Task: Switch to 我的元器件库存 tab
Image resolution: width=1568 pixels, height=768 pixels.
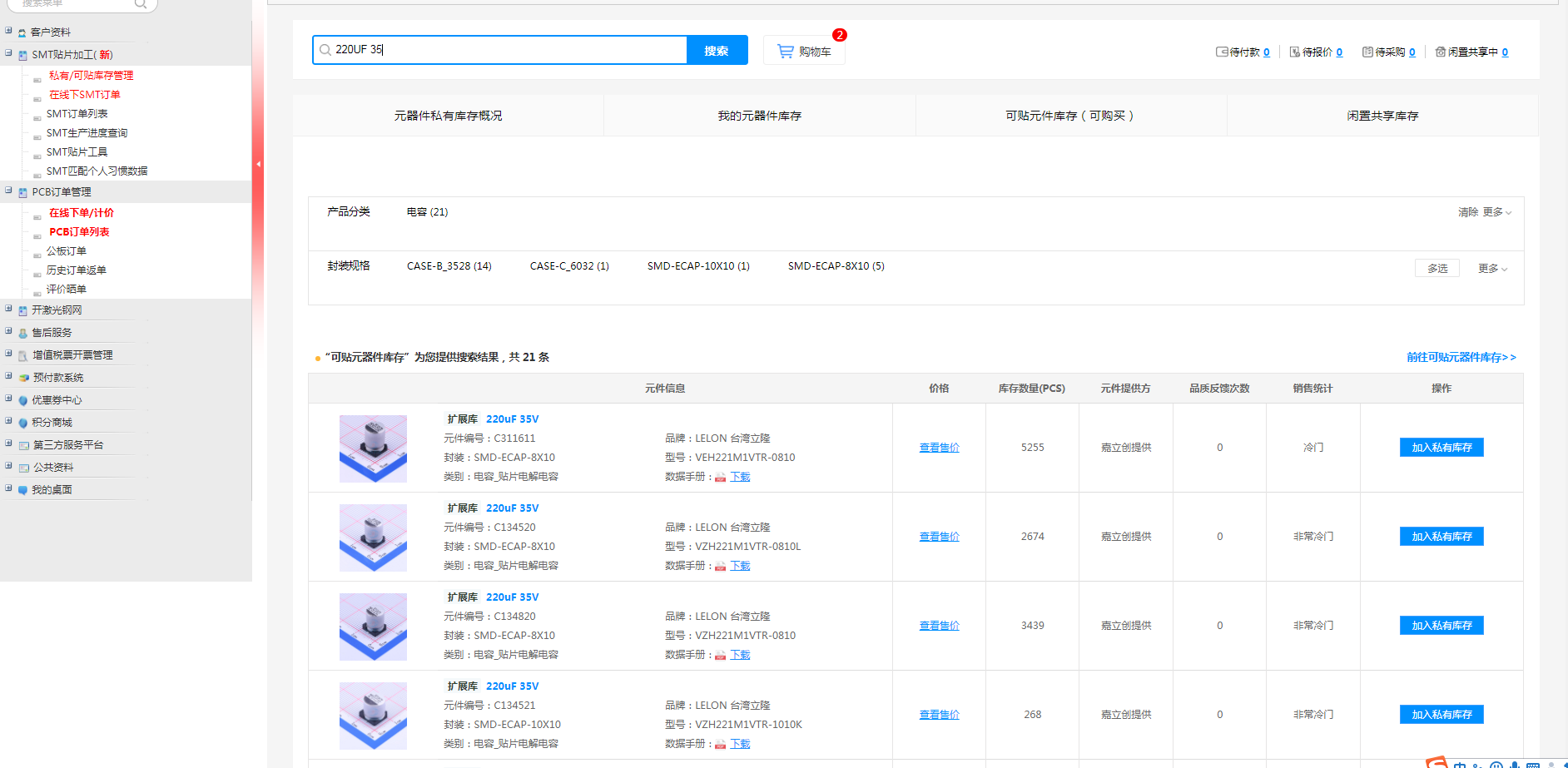Action: tap(759, 116)
